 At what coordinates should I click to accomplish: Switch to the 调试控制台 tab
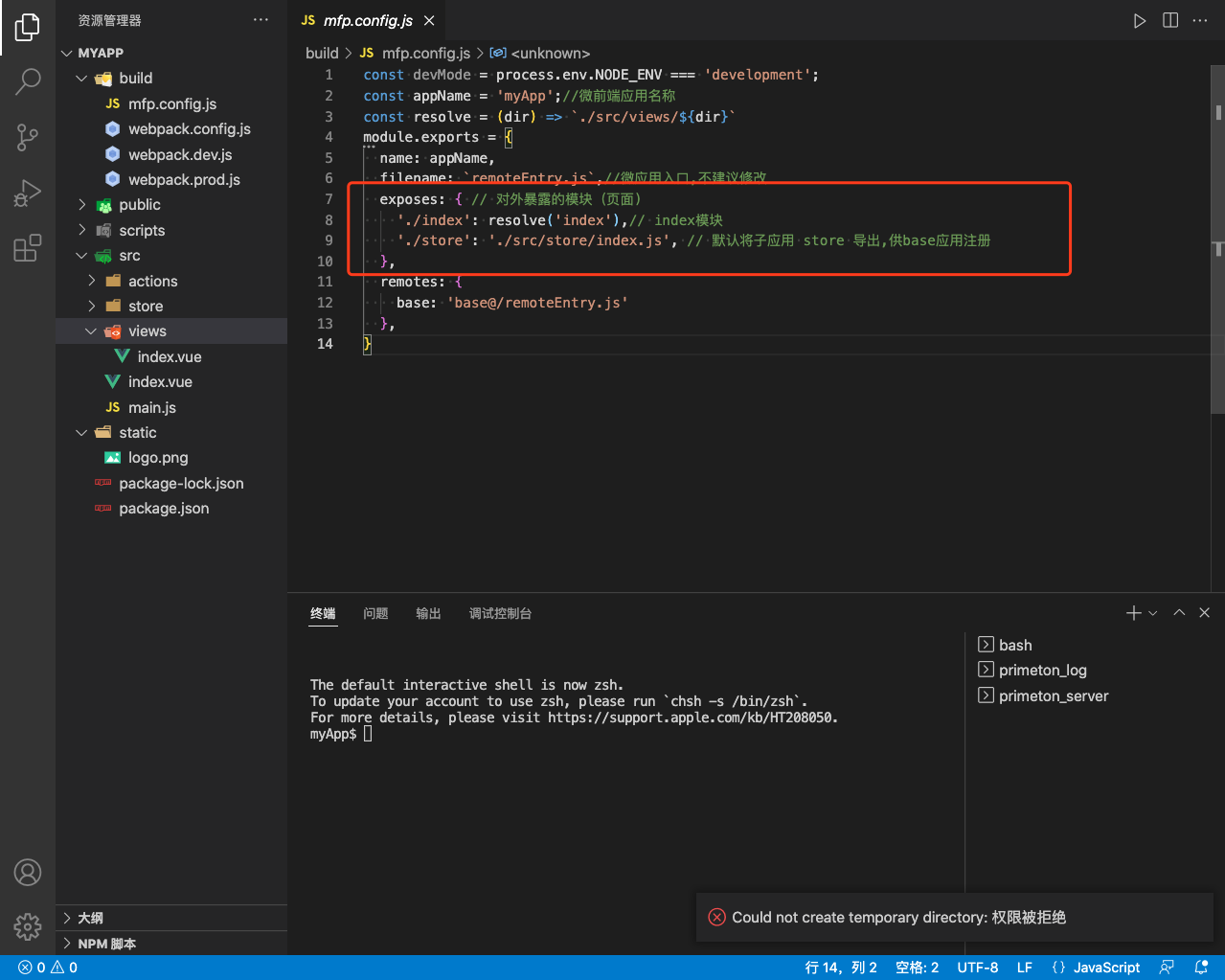tap(500, 613)
